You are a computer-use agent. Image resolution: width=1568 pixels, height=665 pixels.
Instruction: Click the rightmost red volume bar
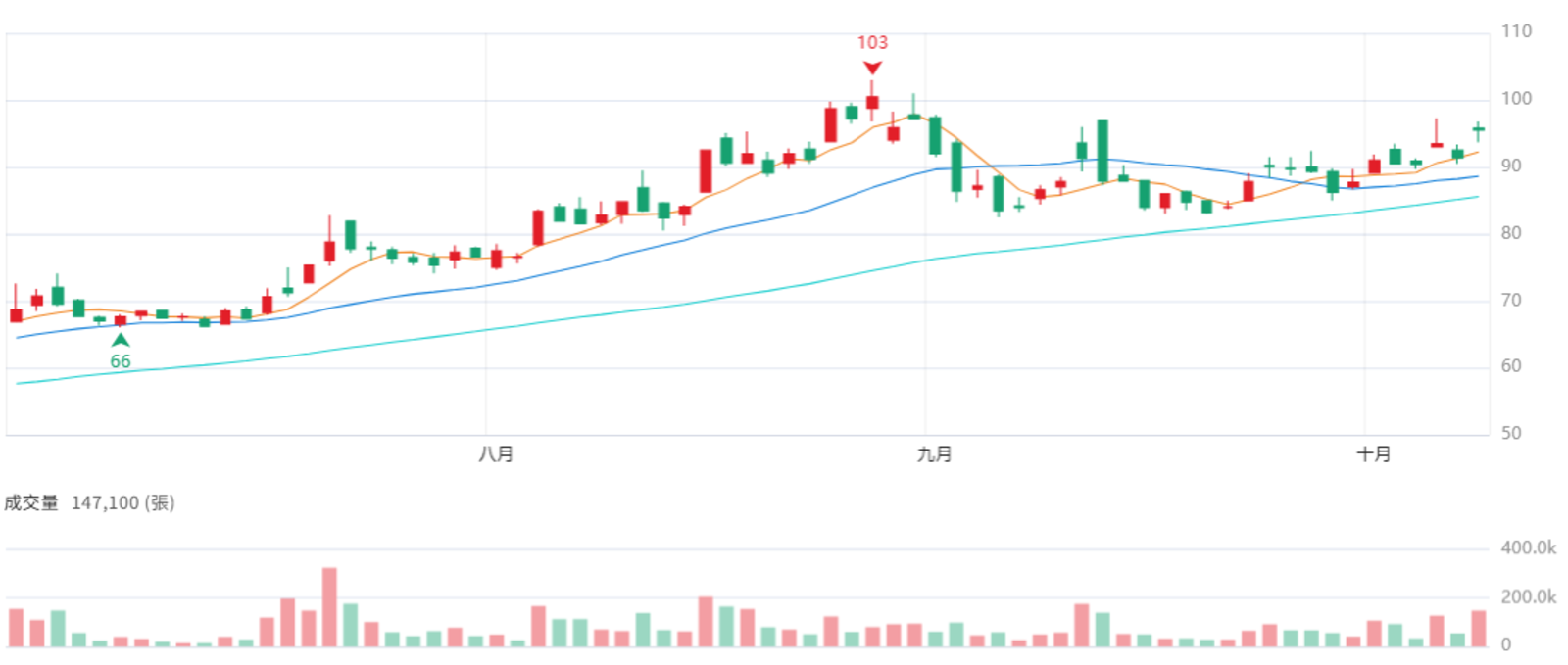(1479, 629)
